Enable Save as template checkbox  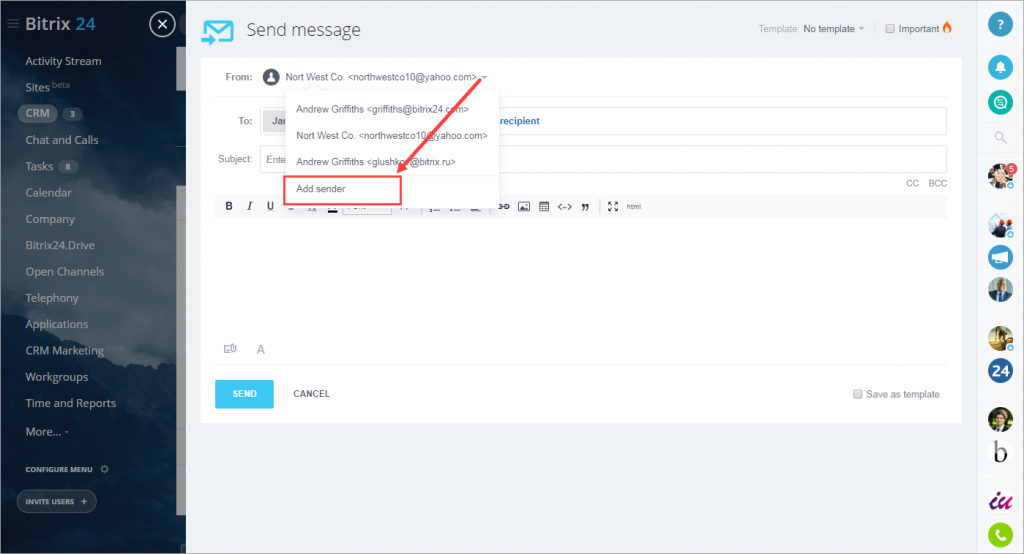tap(857, 394)
